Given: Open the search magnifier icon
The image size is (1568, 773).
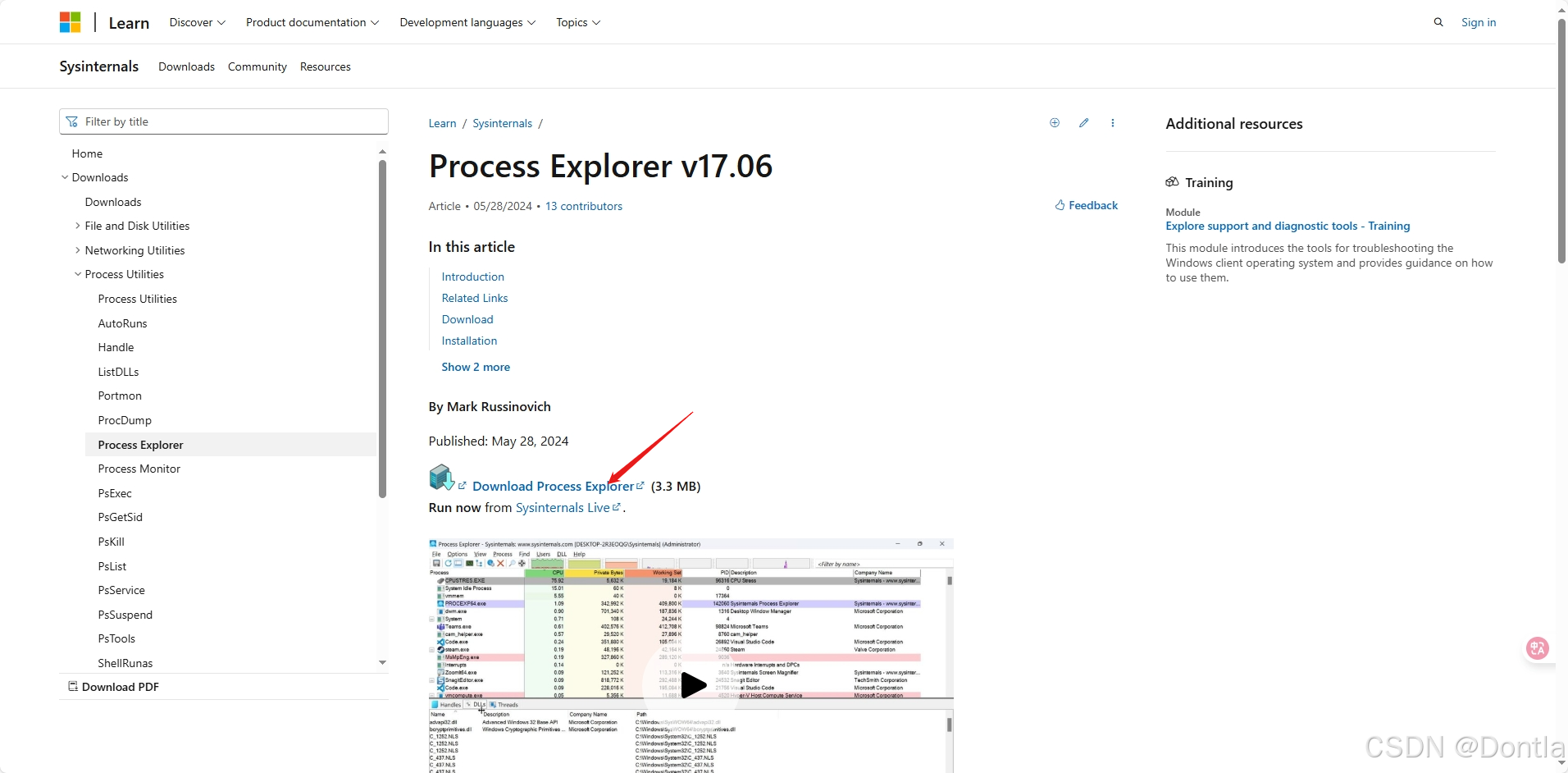Looking at the screenshot, I should [x=1438, y=22].
